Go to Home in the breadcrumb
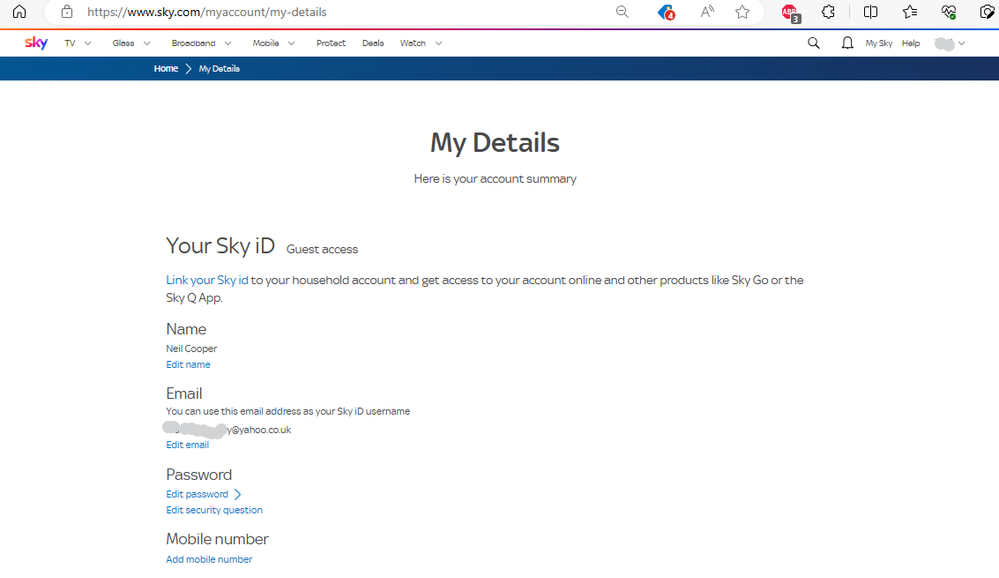999x578 pixels. point(166,69)
